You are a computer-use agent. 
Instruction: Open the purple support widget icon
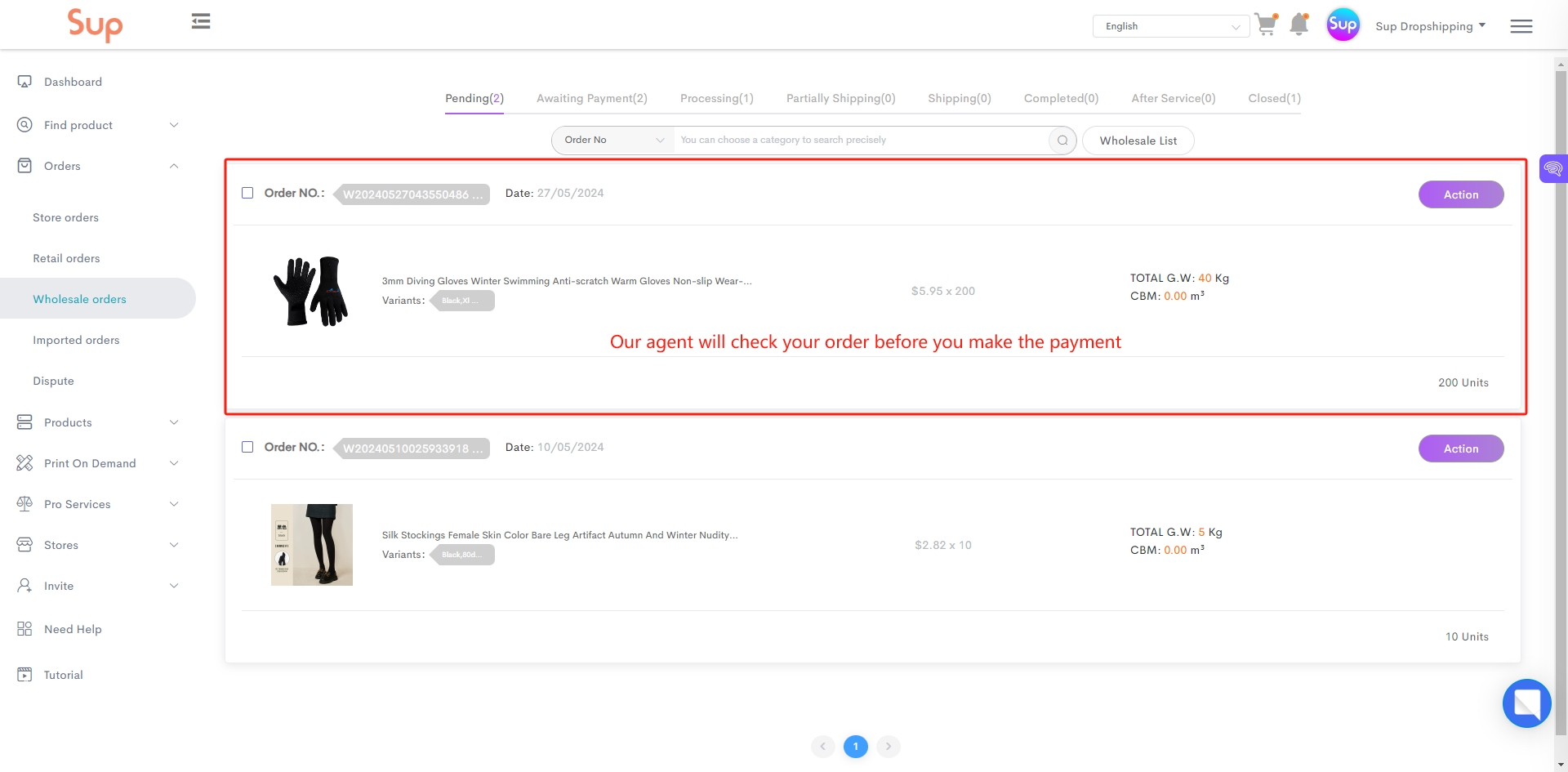(1553, 169)
